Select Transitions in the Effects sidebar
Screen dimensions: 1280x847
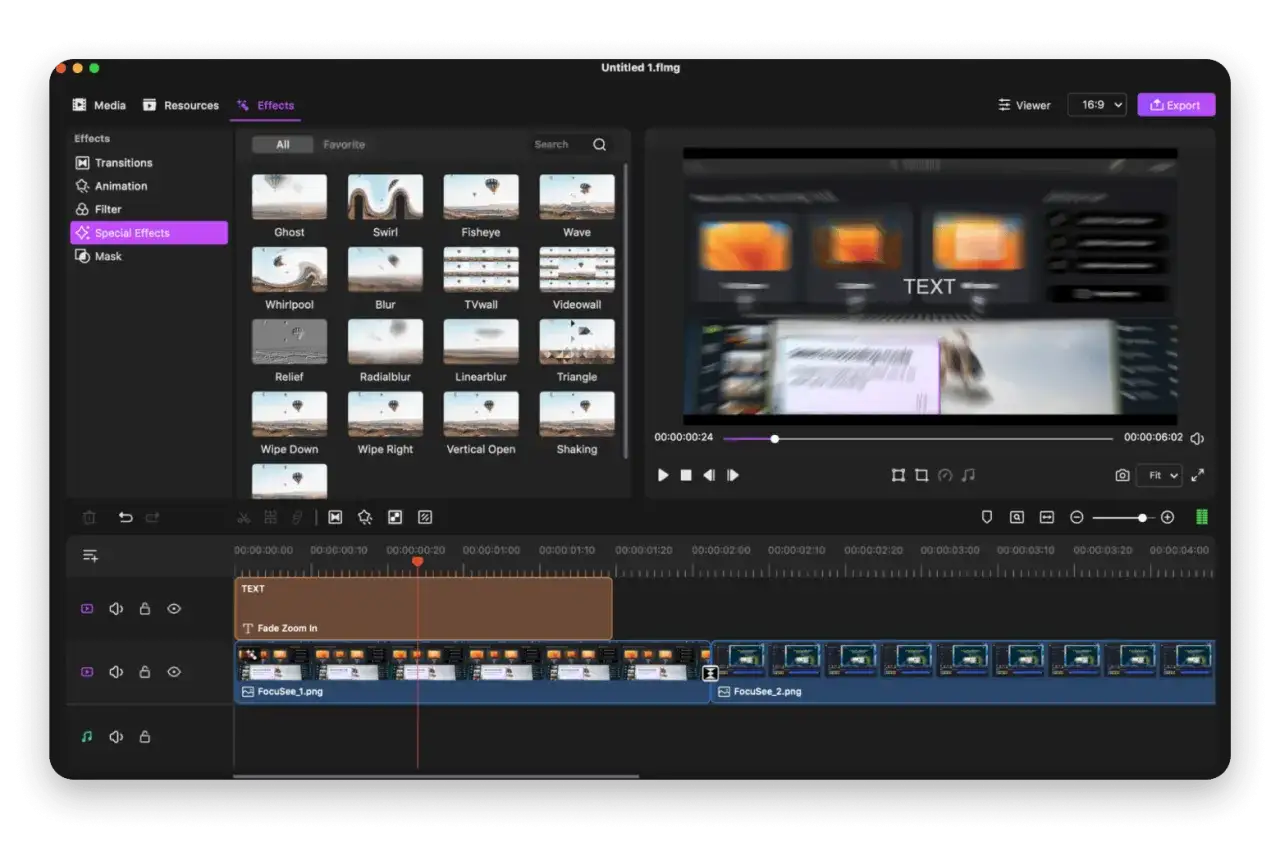tap(123, 163)
